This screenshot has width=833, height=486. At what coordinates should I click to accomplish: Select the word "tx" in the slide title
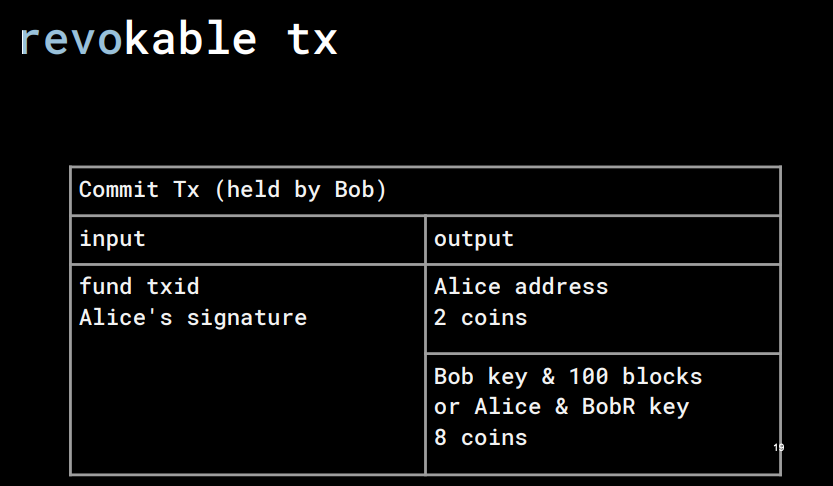tap(312, 39)
